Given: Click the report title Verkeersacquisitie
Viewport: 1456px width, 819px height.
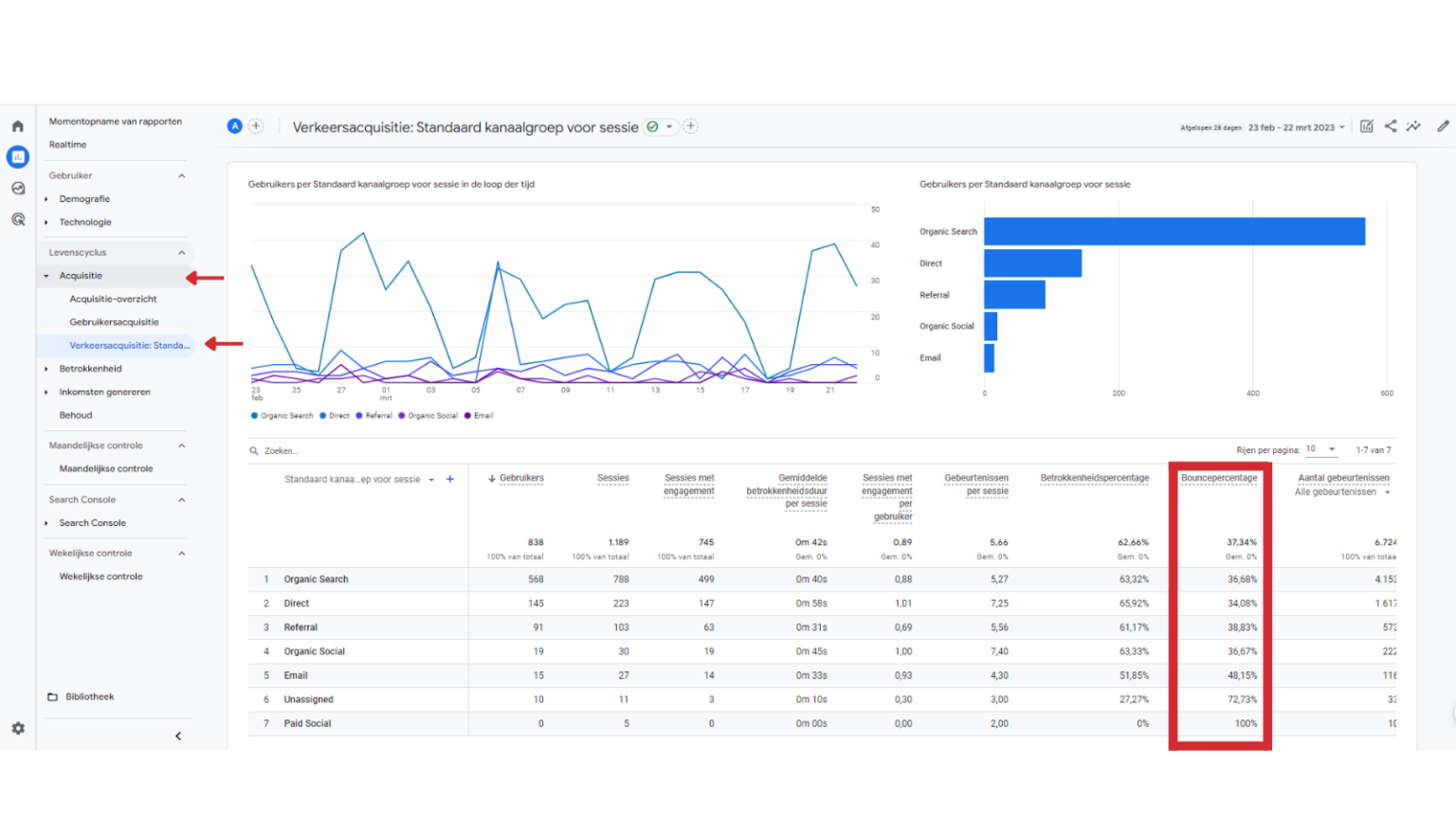Looking at the screenshot, I should [464, 127].
